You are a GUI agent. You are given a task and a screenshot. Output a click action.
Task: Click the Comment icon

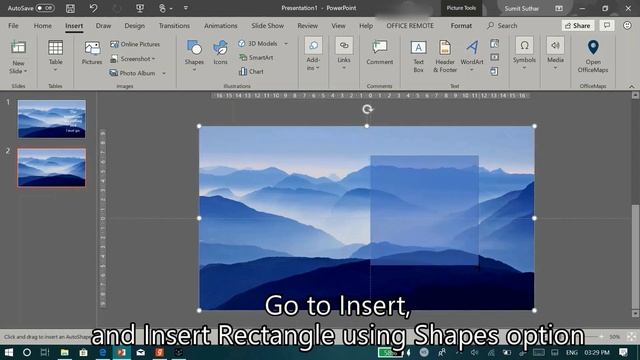pyautogui.click(x=380, y=48)
